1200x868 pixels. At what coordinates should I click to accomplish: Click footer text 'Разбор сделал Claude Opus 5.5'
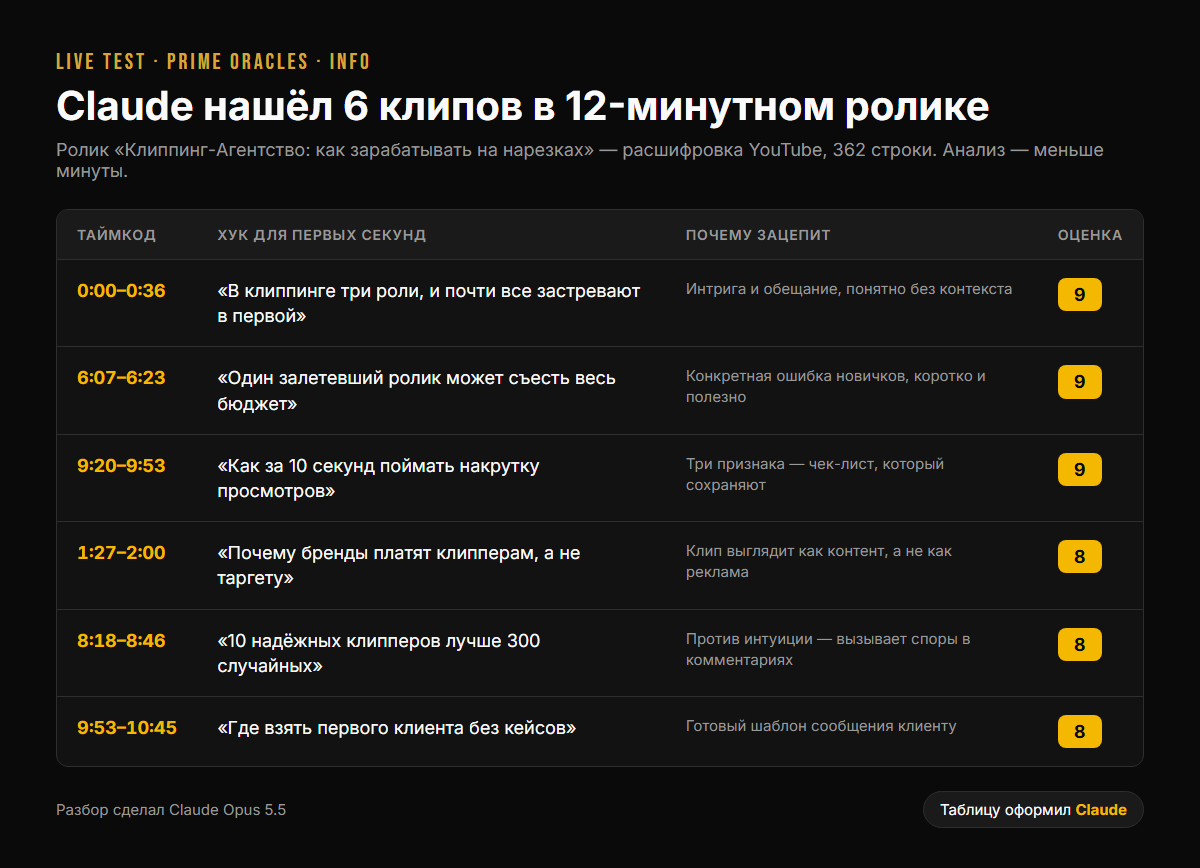[171, 810]
